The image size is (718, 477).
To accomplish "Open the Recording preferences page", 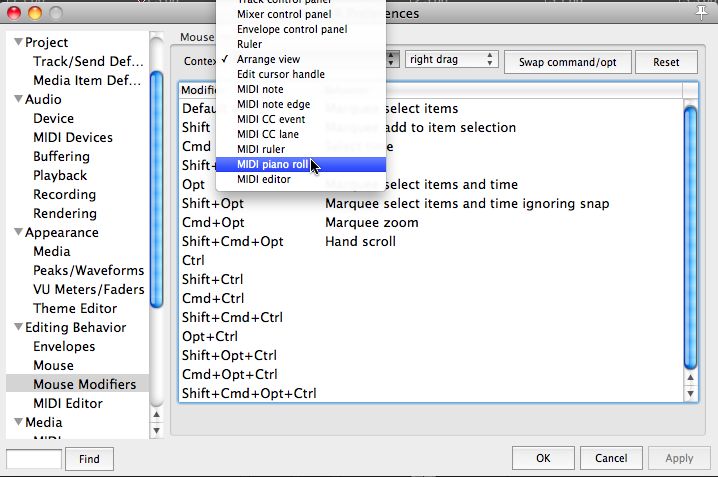I will (65, 195).
